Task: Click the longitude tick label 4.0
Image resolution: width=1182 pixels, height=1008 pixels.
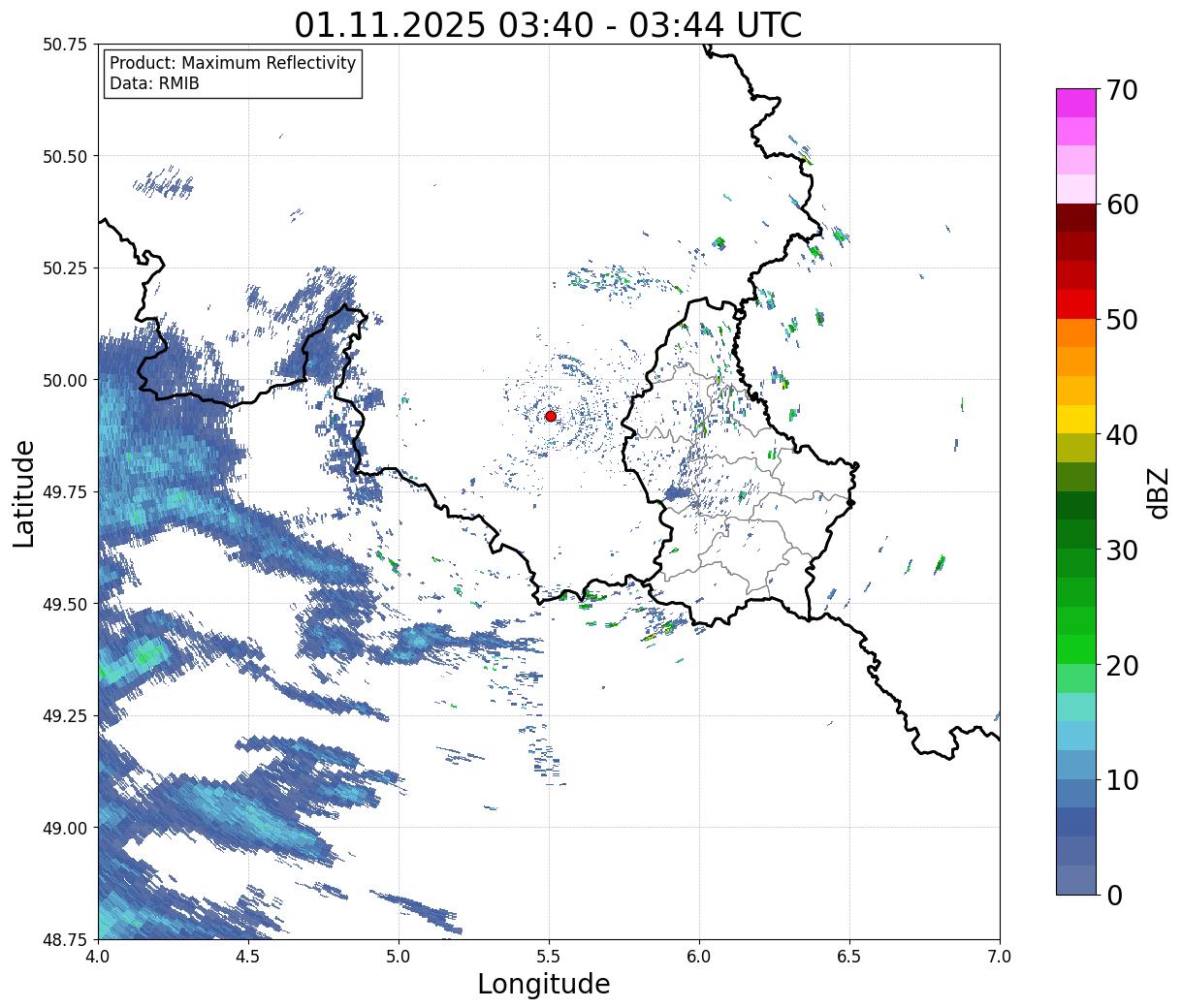Action: pyautogui.click(x=98, y=956)
